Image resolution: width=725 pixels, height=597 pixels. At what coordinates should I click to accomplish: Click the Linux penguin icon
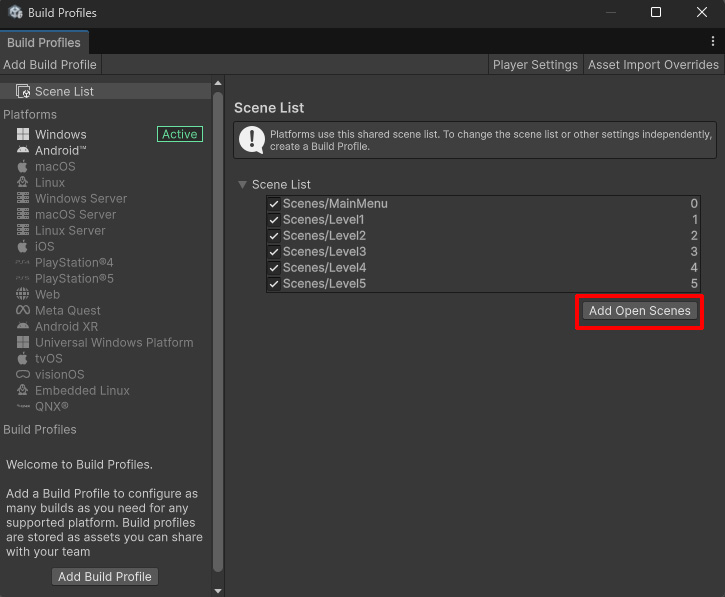tap(23, 182)
